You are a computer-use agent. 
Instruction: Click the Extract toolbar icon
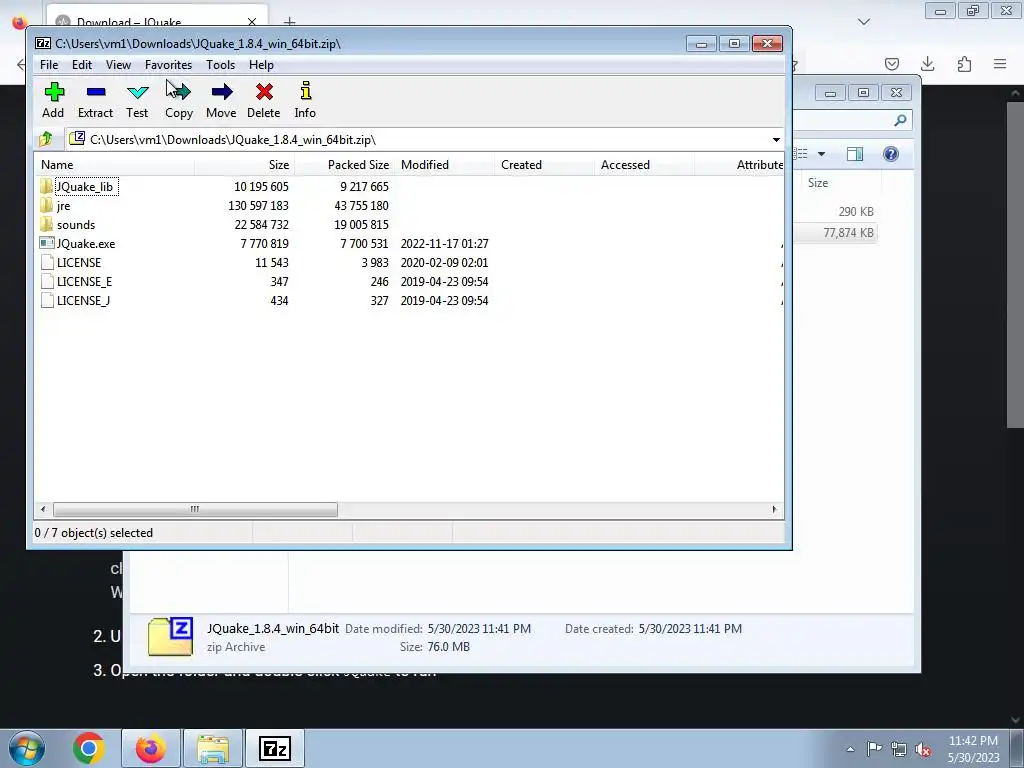(x=96, y=92)
